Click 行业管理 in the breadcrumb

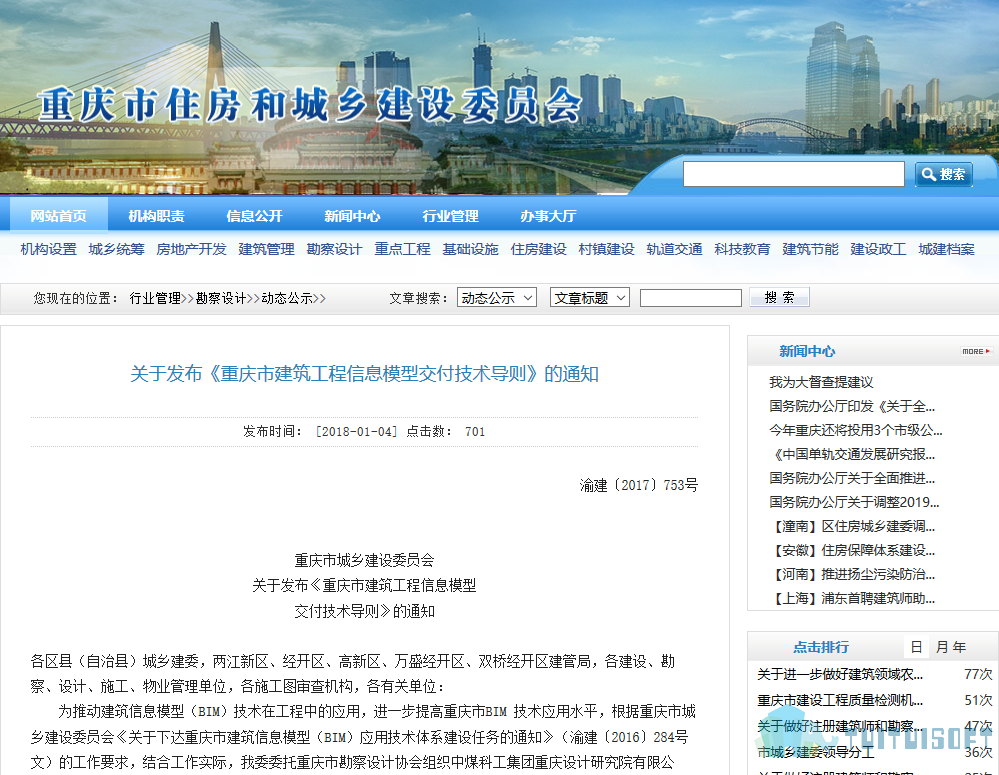coord(155,298)
